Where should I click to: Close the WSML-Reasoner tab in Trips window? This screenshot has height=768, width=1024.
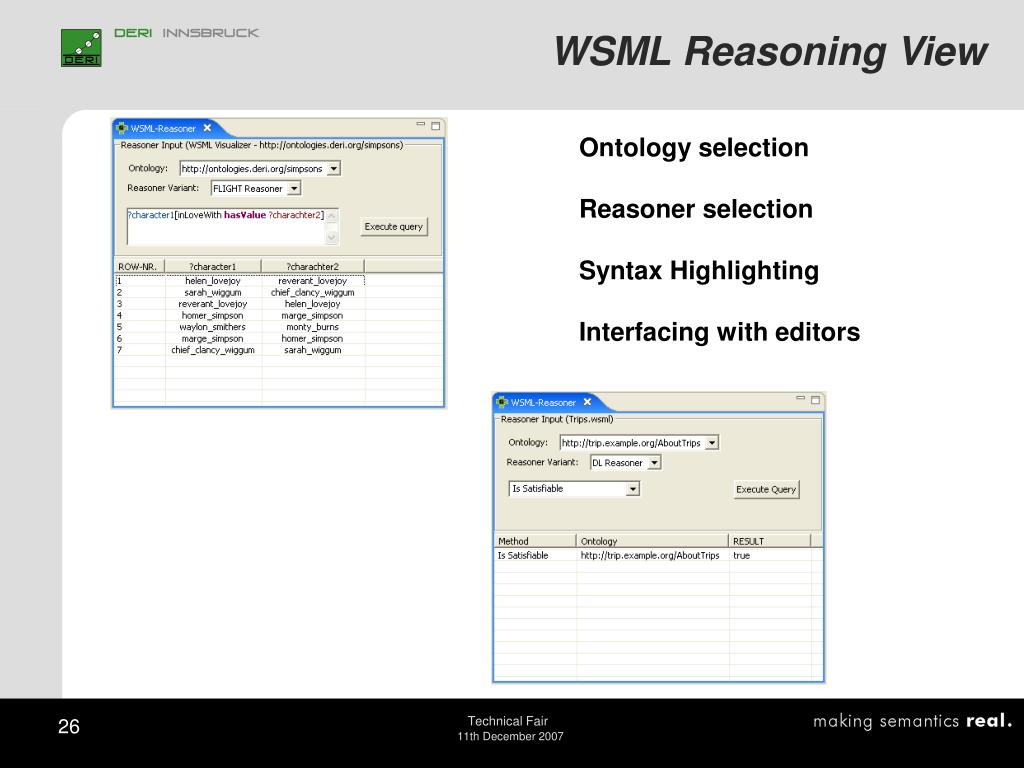click(587, 402)
